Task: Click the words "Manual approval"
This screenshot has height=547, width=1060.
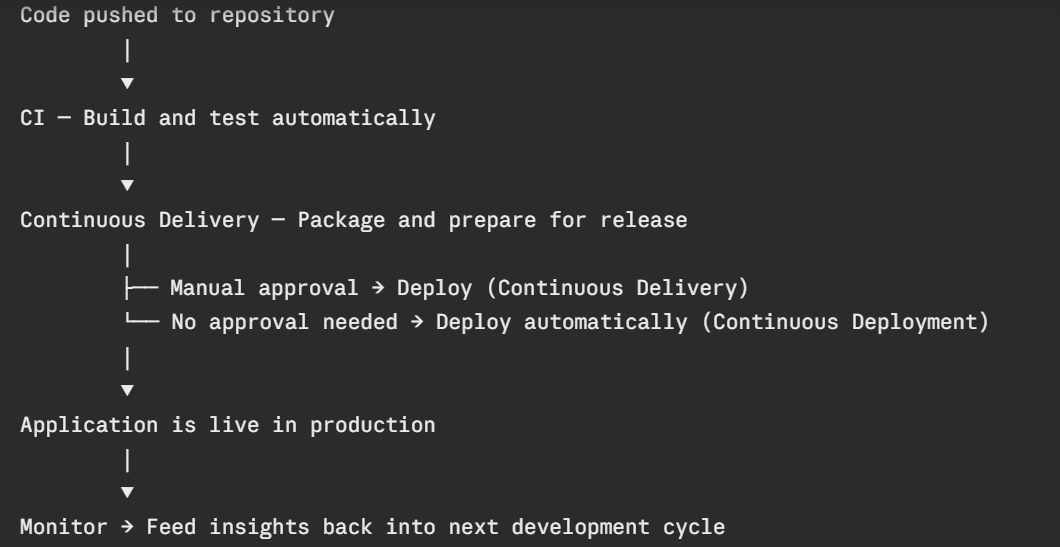Action: pos(264,288)
